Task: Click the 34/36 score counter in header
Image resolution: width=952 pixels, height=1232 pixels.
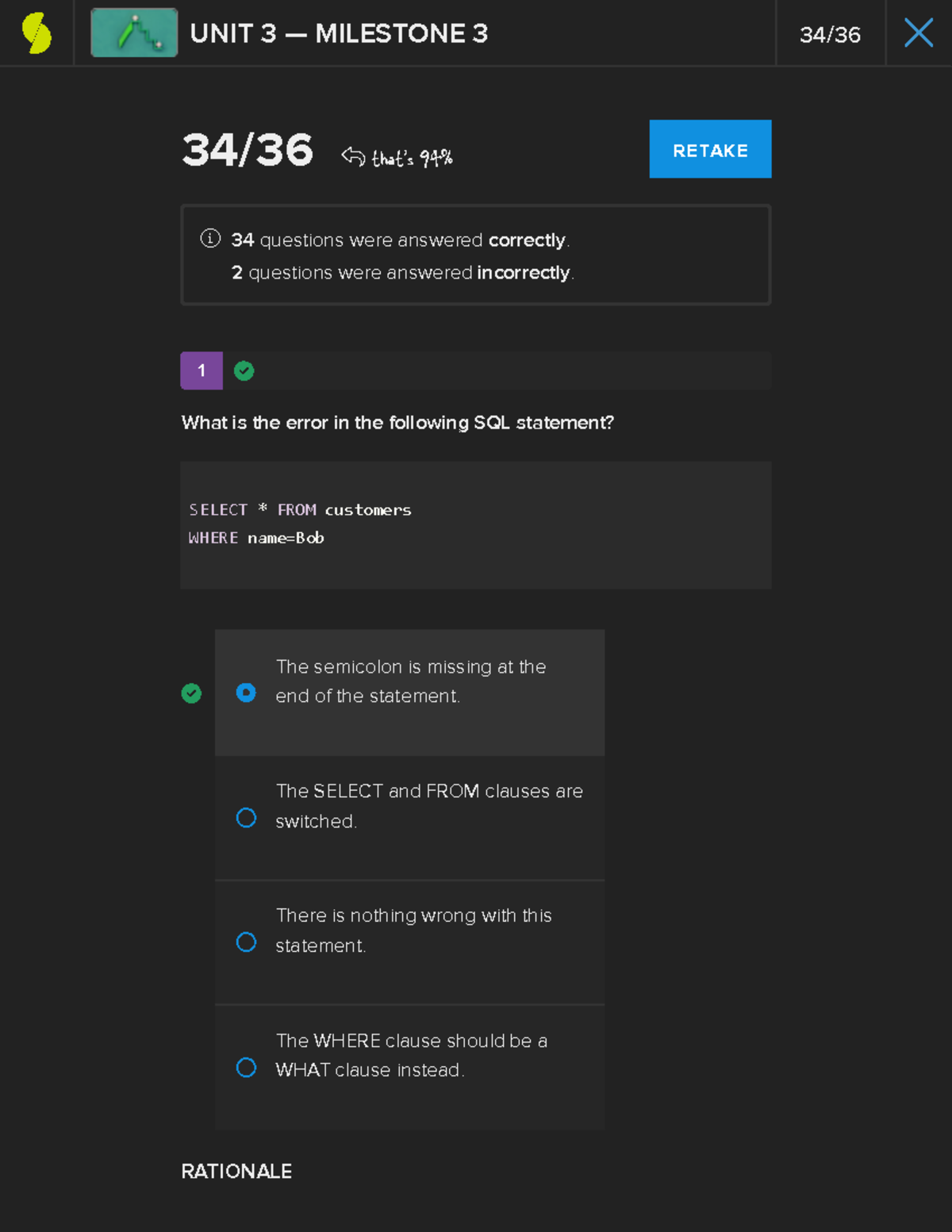Action: 830,35
